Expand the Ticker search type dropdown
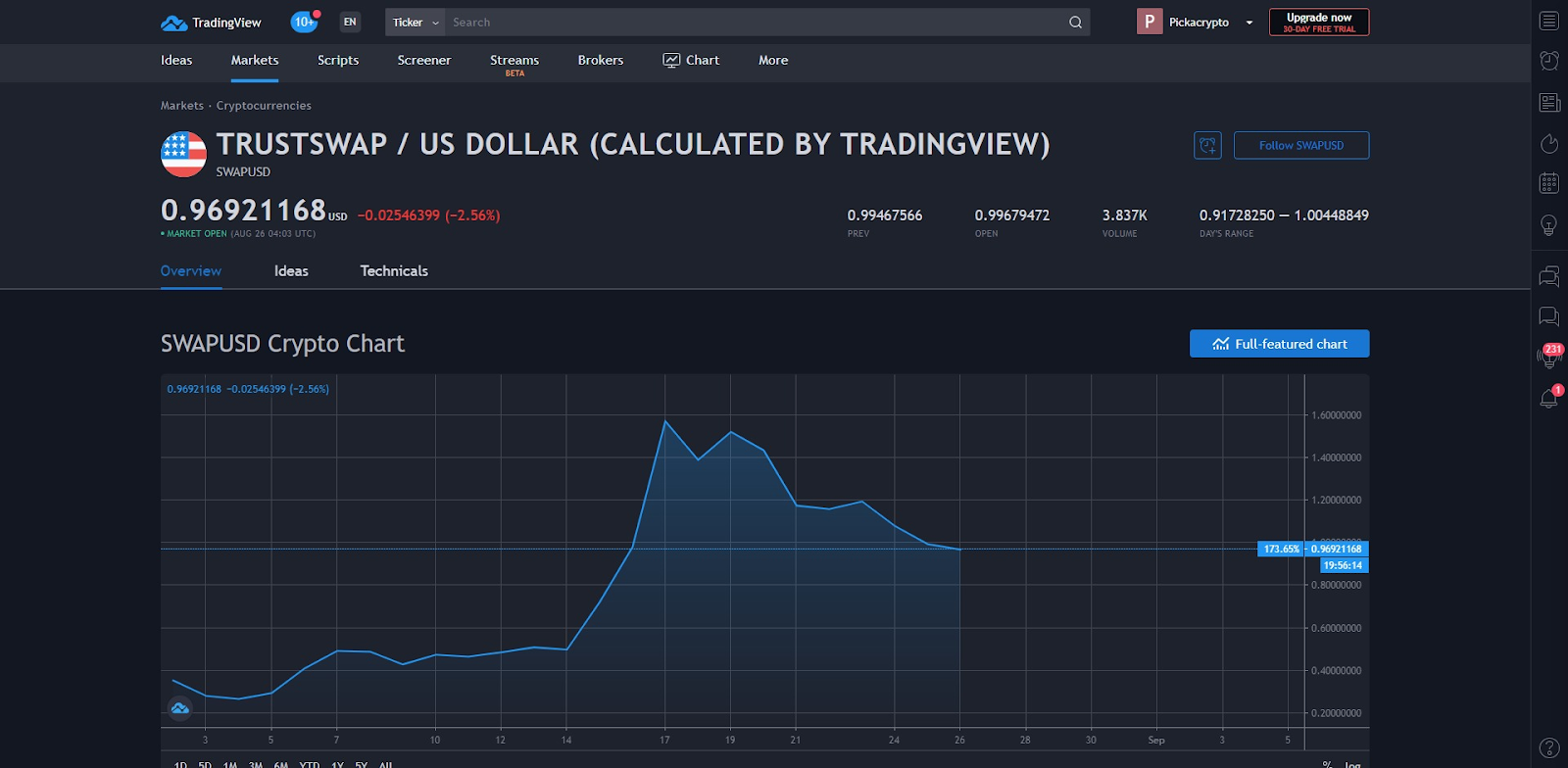Viewport: 1568px width, 768px height. click(x=416, y=23)
